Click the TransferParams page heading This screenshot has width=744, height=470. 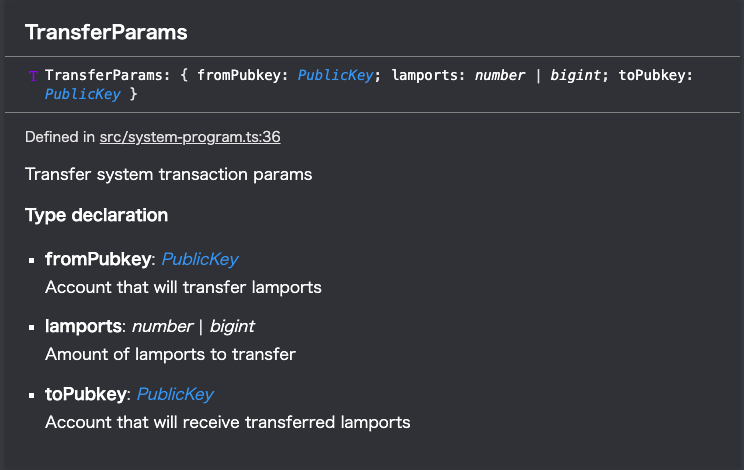(106, 32)
